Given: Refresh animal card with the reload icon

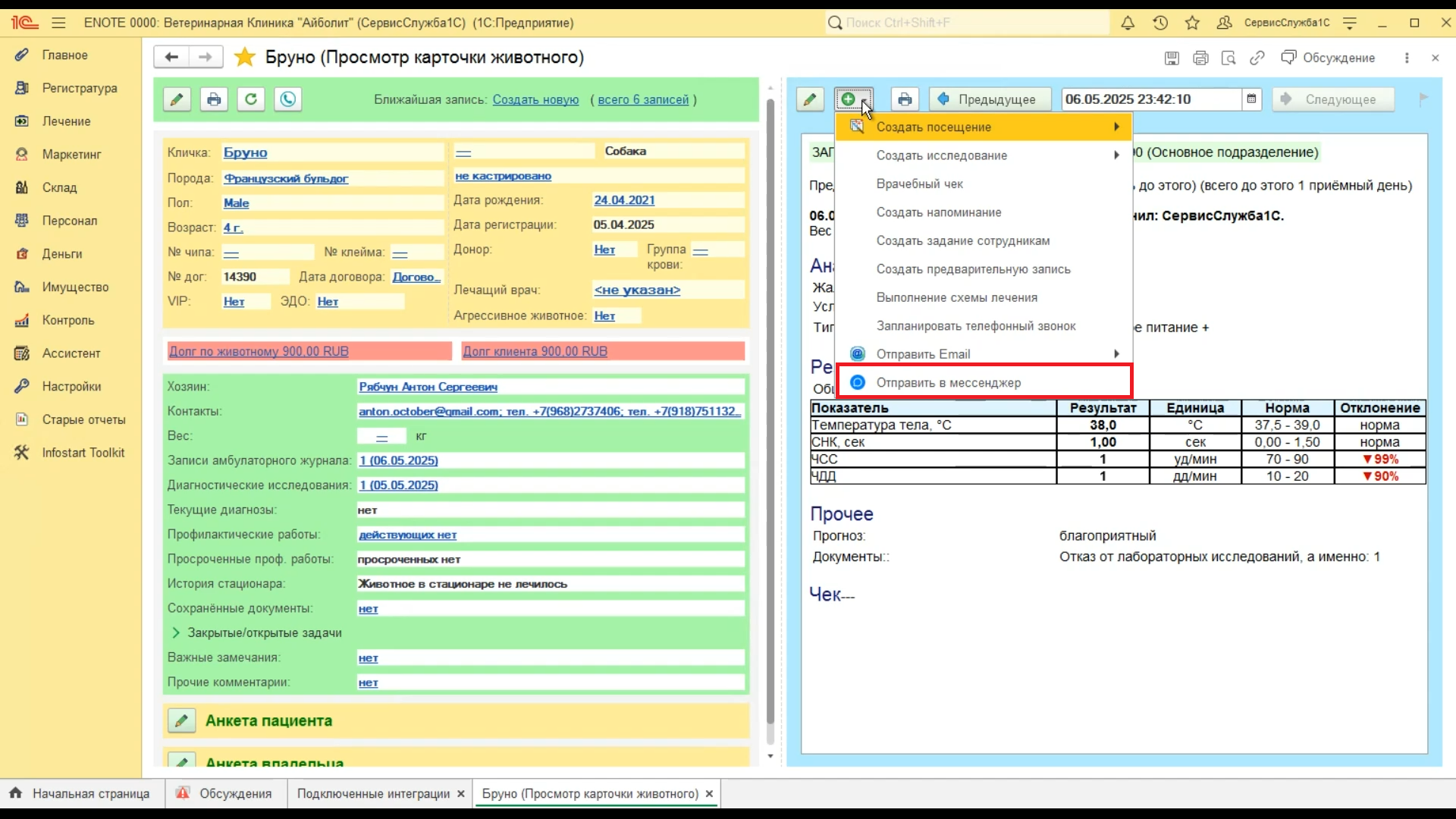Looking at the screenshot, I should click(x=251, y=99).
